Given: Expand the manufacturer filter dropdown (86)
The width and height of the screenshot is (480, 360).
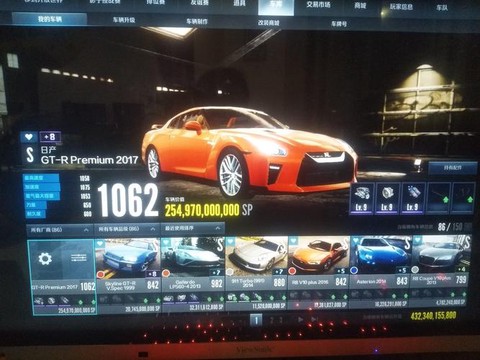Looking at the screenshot, I should 60,230.
